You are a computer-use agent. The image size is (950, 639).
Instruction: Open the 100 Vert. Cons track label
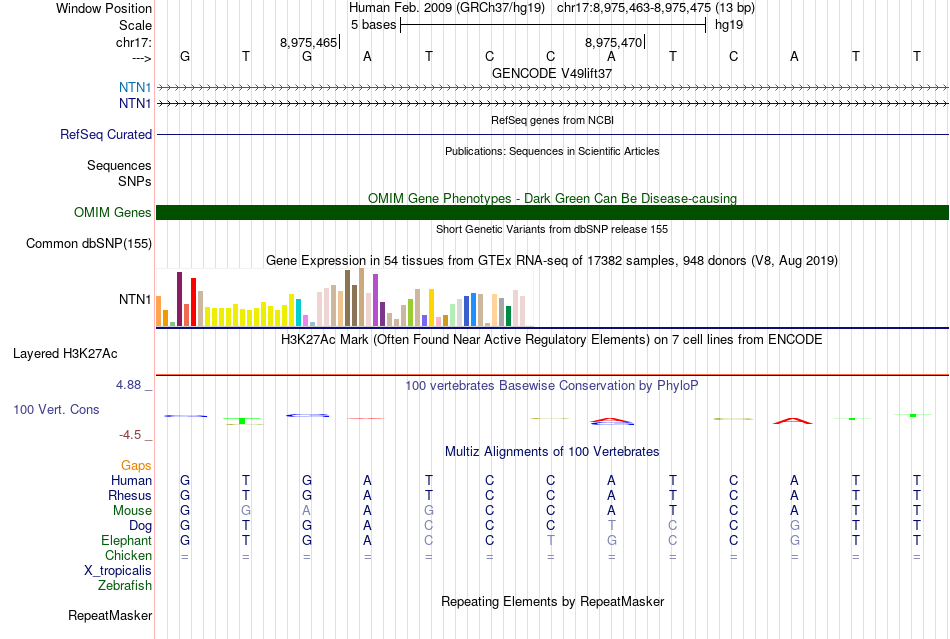tap(56, 409)
